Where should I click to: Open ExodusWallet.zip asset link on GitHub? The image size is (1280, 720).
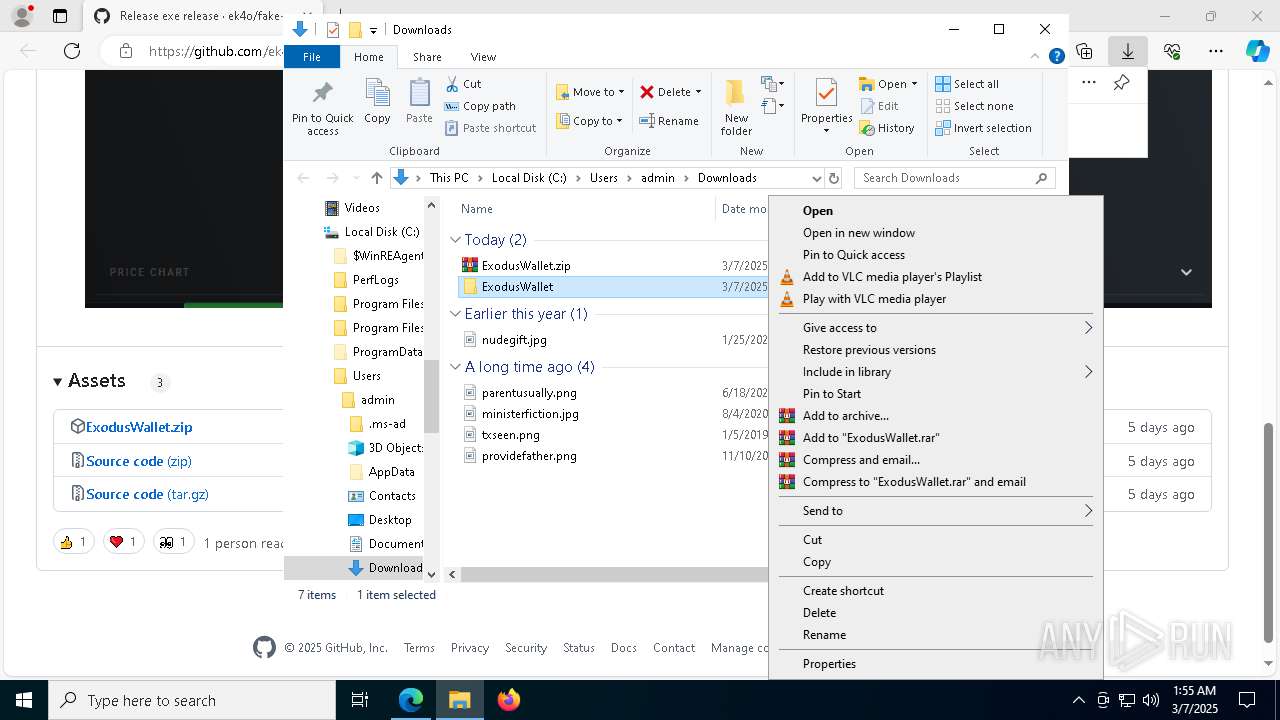click(139, 427)
